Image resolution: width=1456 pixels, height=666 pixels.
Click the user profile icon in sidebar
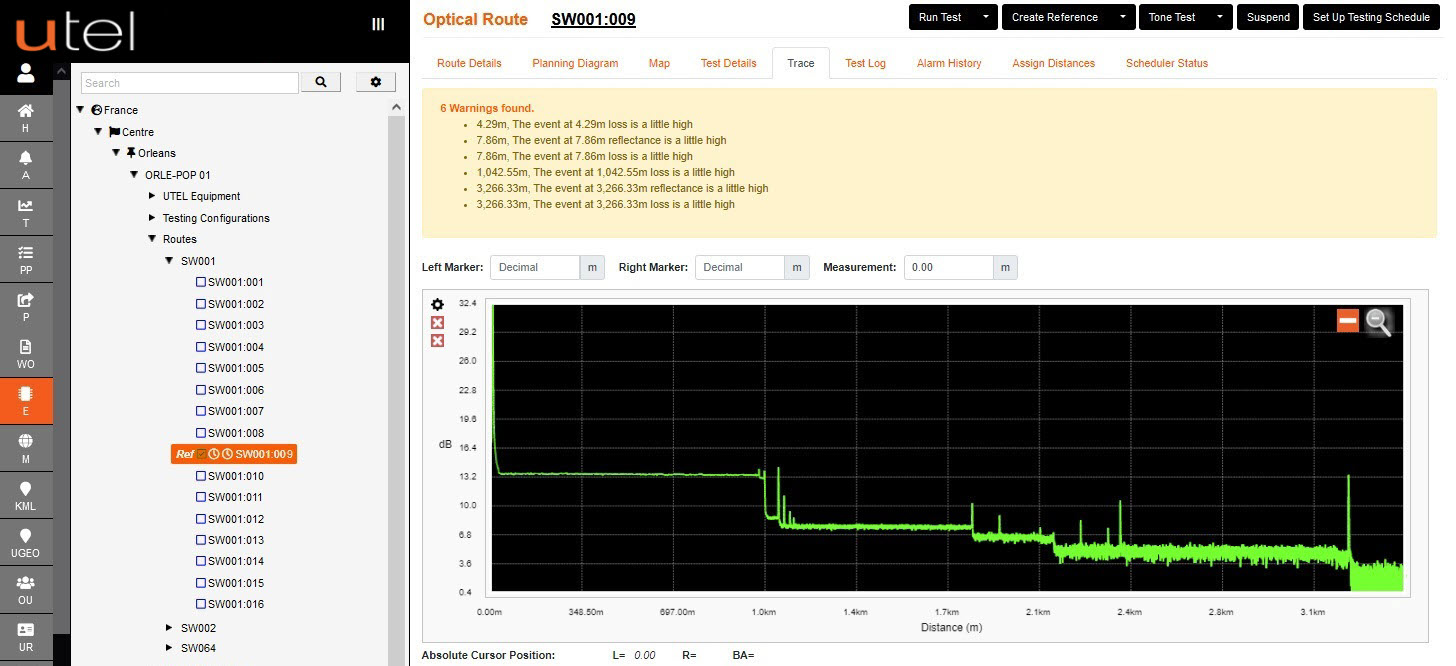(x=26, y=73)
